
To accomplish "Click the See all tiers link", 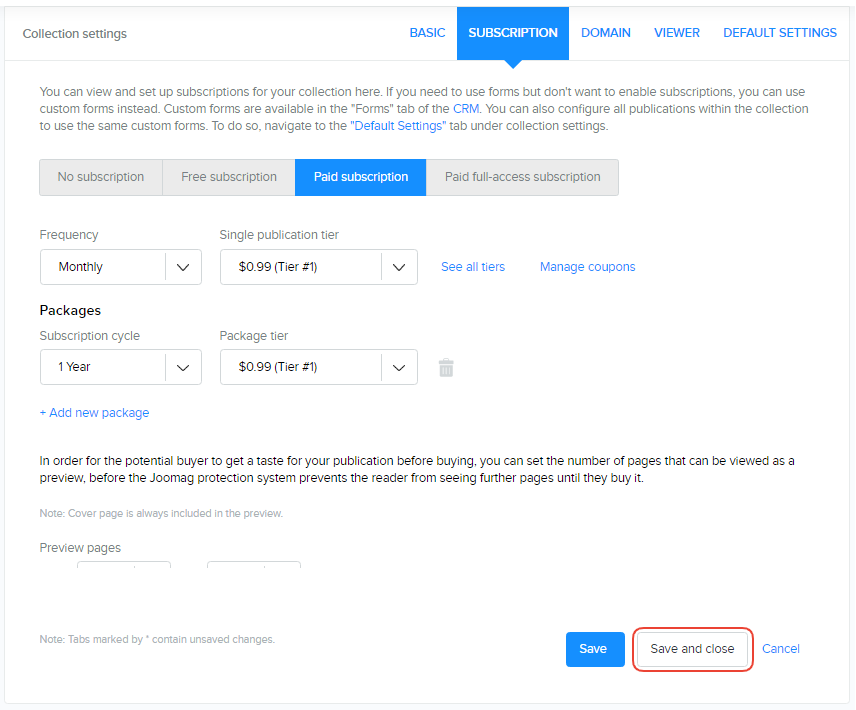I will (x=473, y=267).
